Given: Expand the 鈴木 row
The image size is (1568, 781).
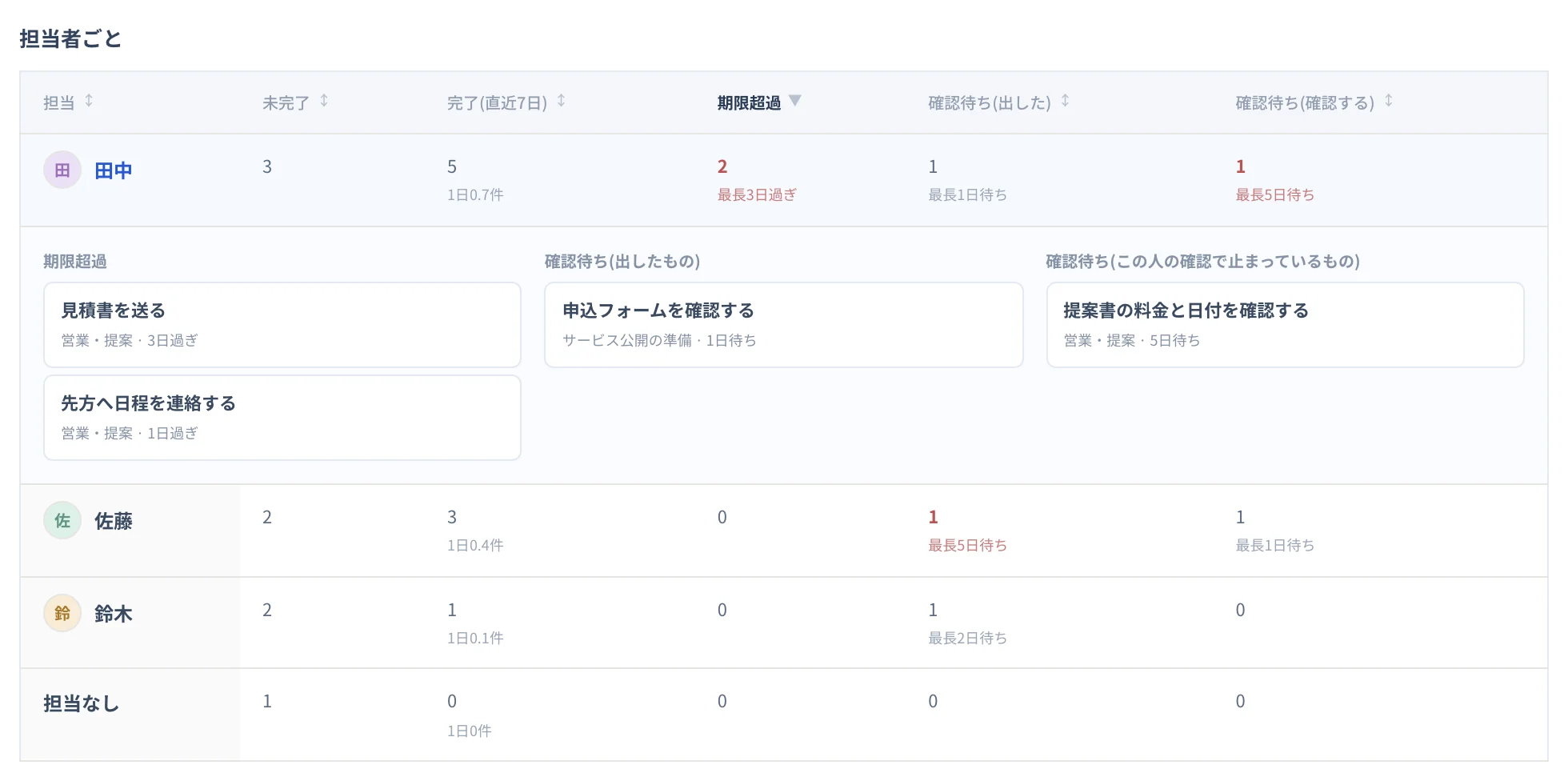Looking at the screenshot, I should (784, 623).
